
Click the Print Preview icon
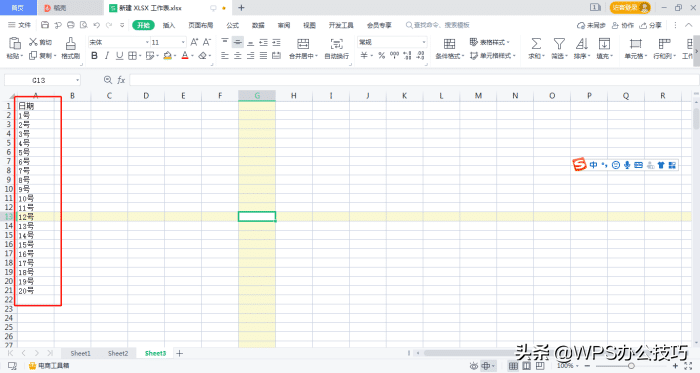coord(83,25)
